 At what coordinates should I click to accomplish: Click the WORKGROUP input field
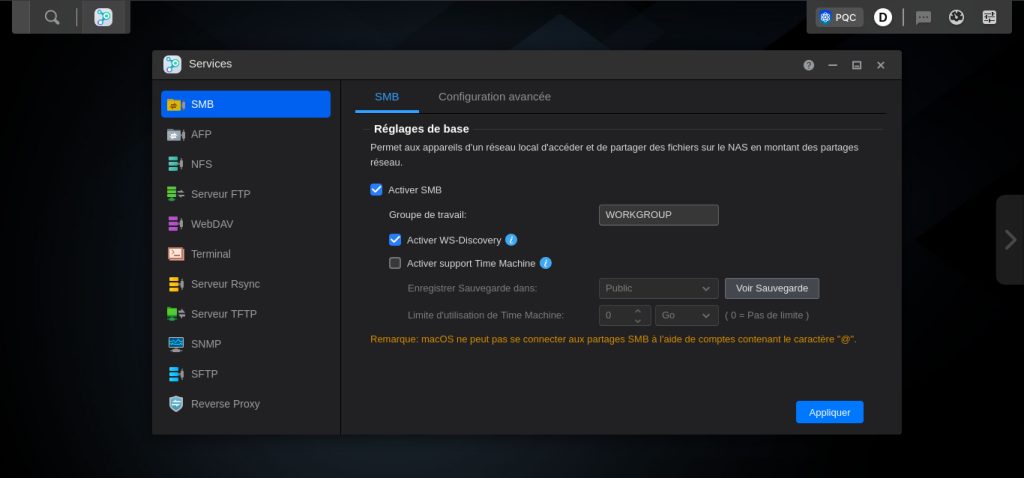[x=658, y=215]
